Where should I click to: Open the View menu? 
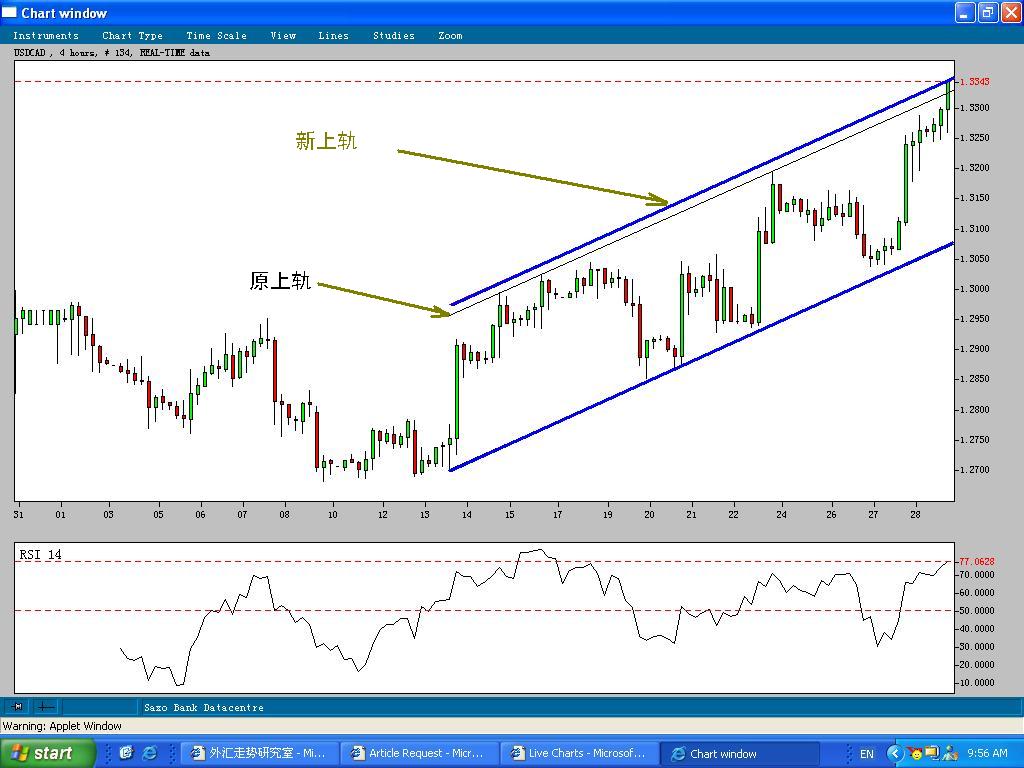tap(283, 36)
